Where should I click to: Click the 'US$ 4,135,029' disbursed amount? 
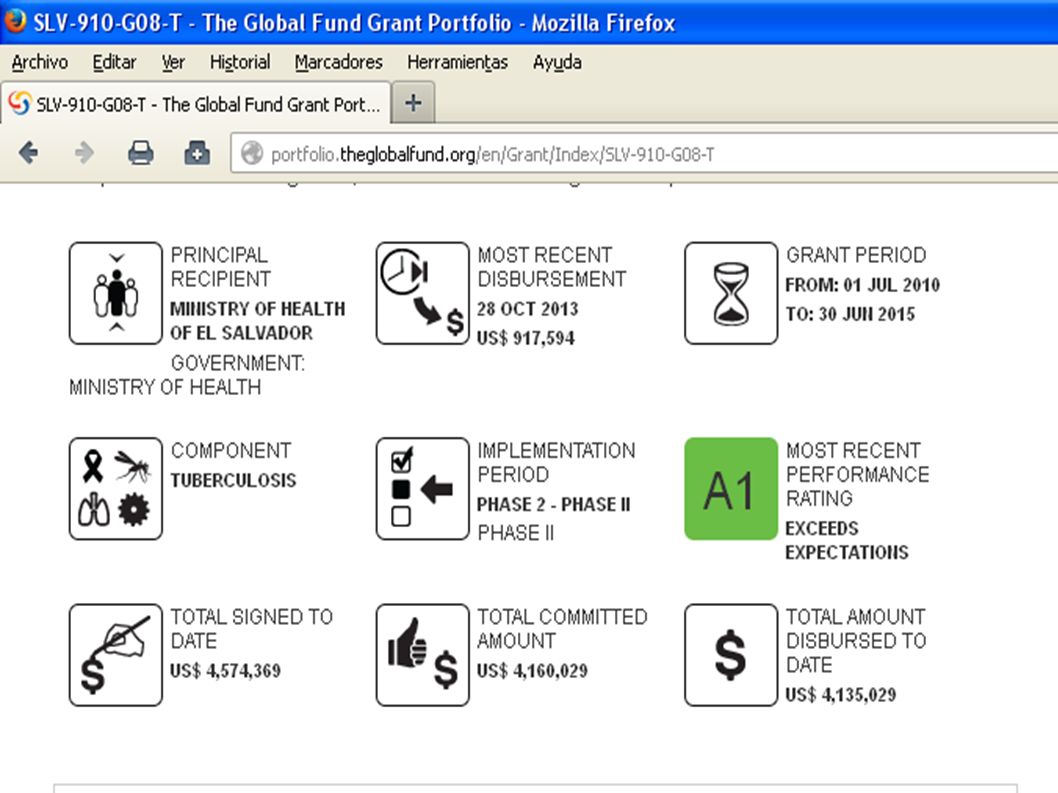pyautogui.click(x=841, y=694)
